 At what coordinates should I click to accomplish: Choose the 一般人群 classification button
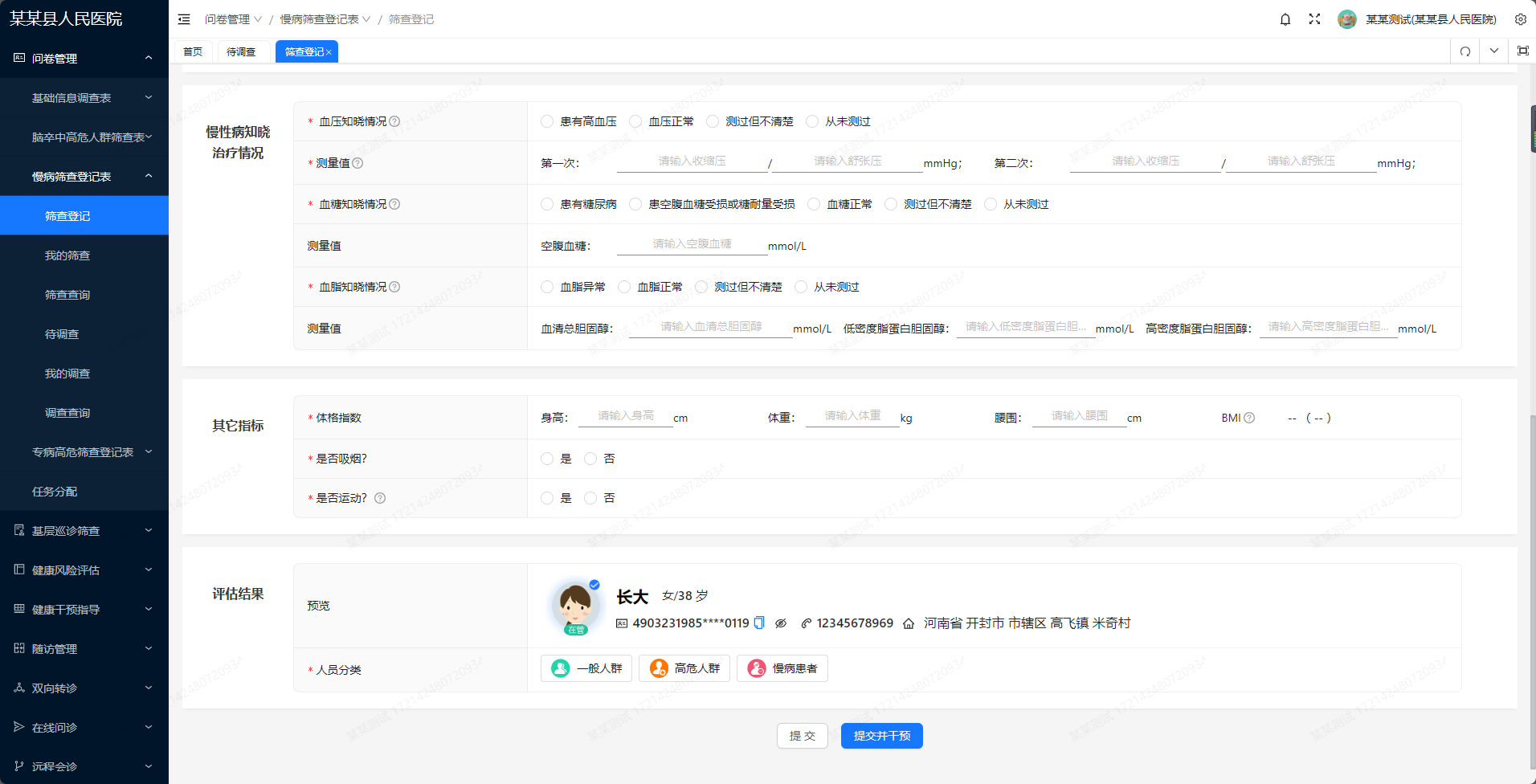pyautogui.click(x=586, y=668)
